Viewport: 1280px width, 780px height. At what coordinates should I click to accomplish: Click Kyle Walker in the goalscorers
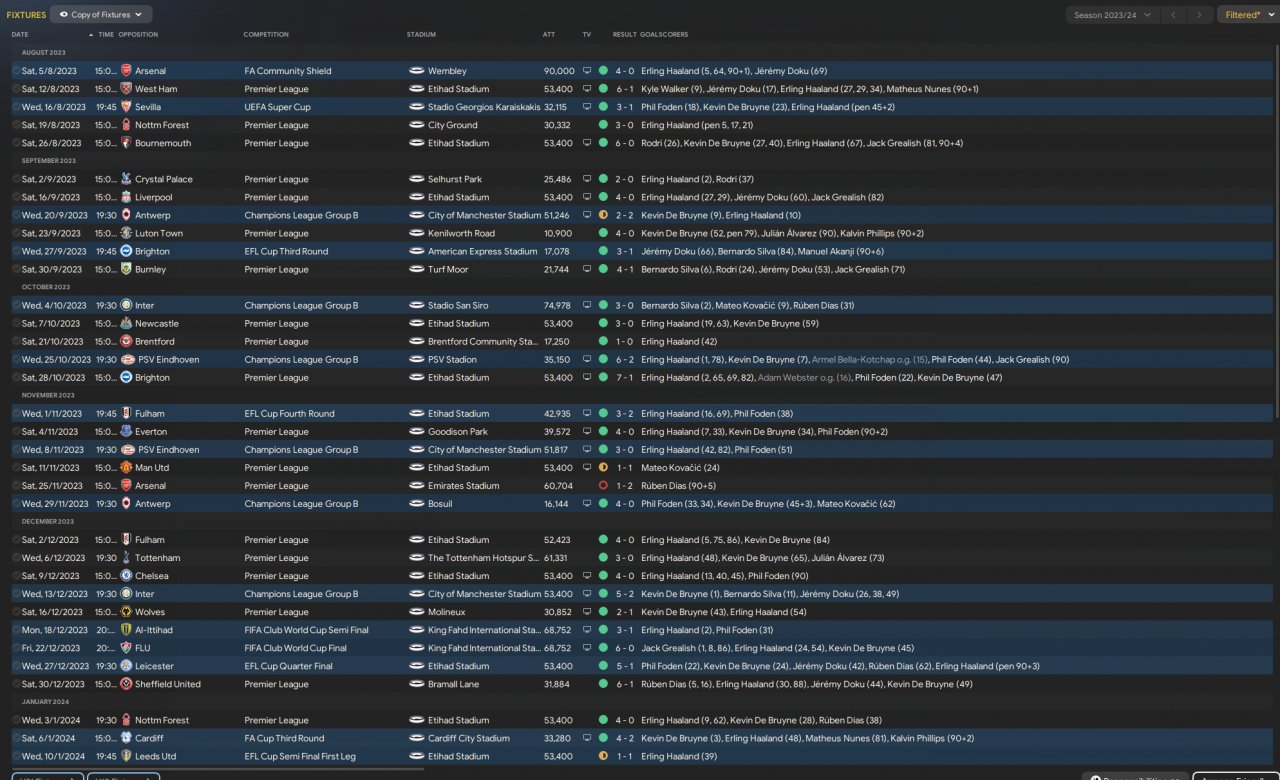(672, 89)
